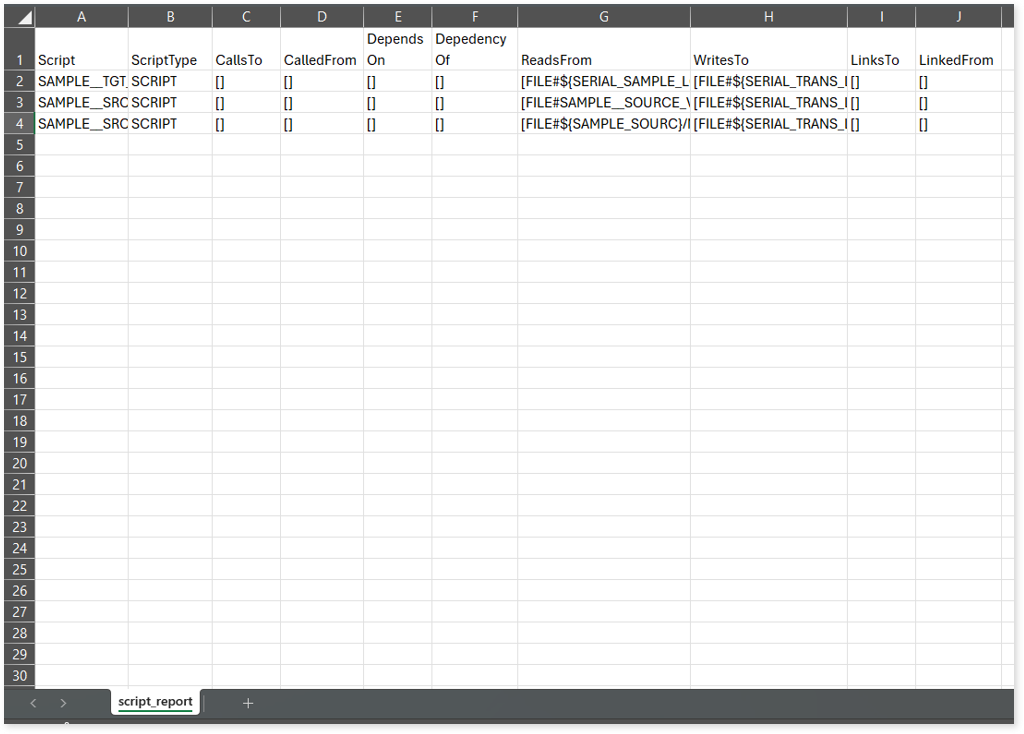Open the script_report sheet tab
The image size is (1024, 734).
coord(155,702)
